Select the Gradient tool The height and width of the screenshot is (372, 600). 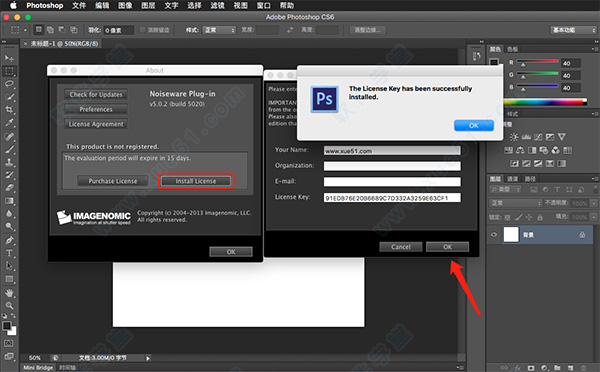click(x=9, y=201)
